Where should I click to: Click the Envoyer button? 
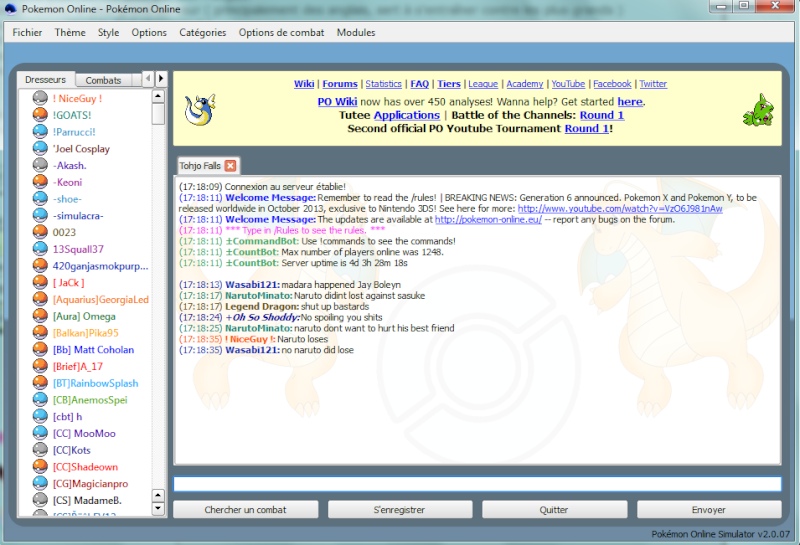pyautogui.click(x=709, y=509)
